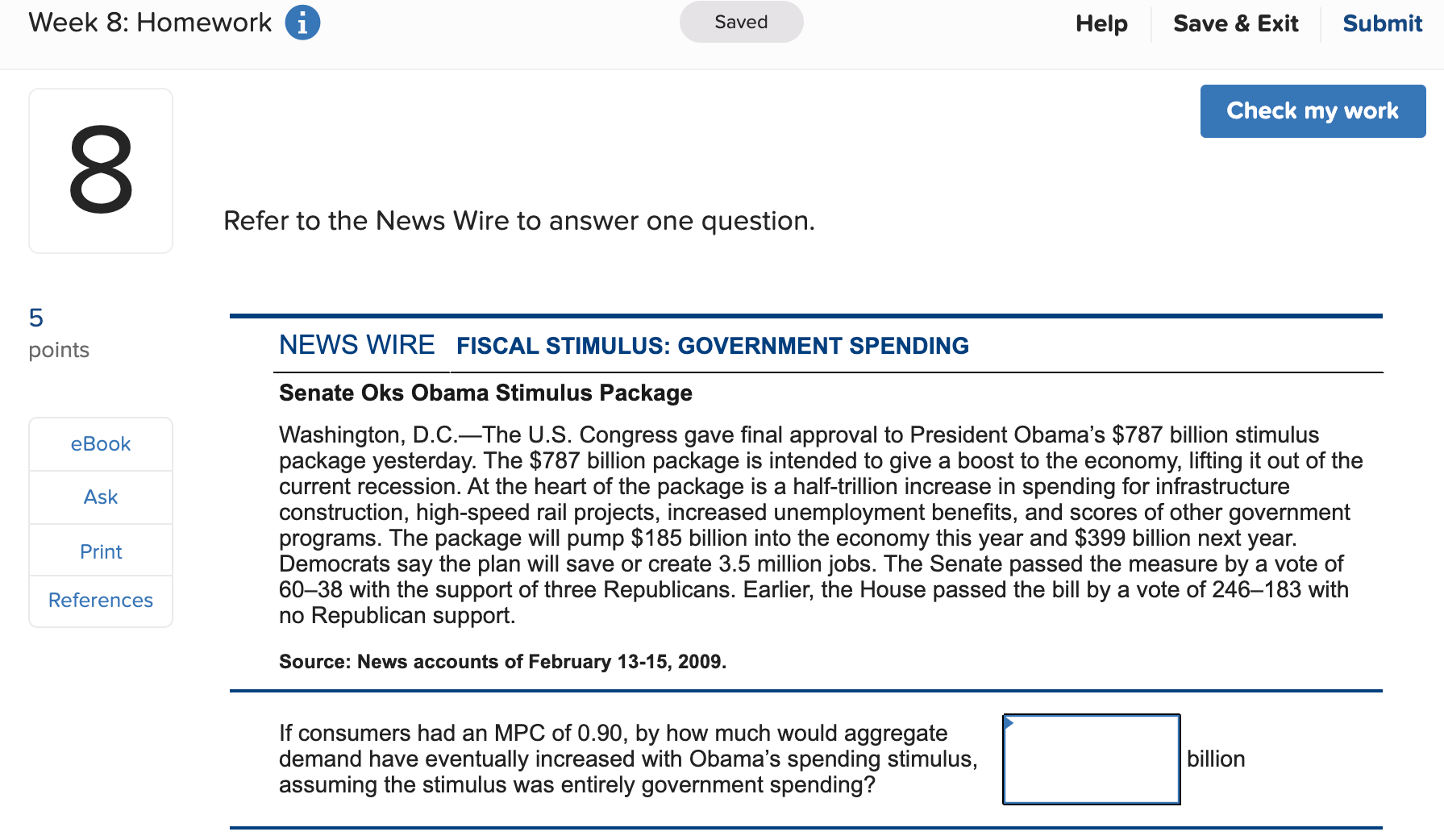Select the question number 8 box

[x=100, y=170]
